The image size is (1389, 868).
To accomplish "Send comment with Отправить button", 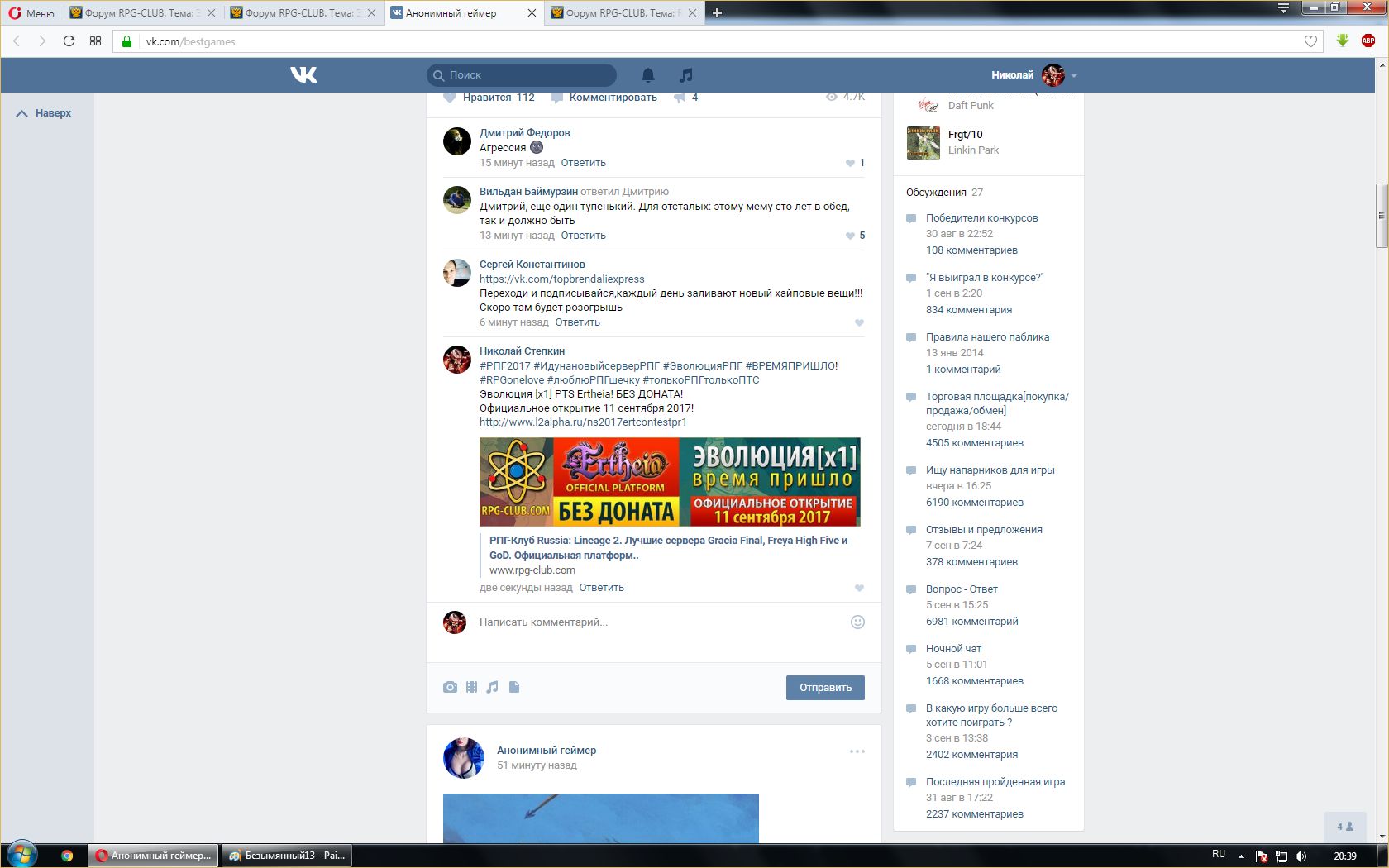I will point(825,688).
